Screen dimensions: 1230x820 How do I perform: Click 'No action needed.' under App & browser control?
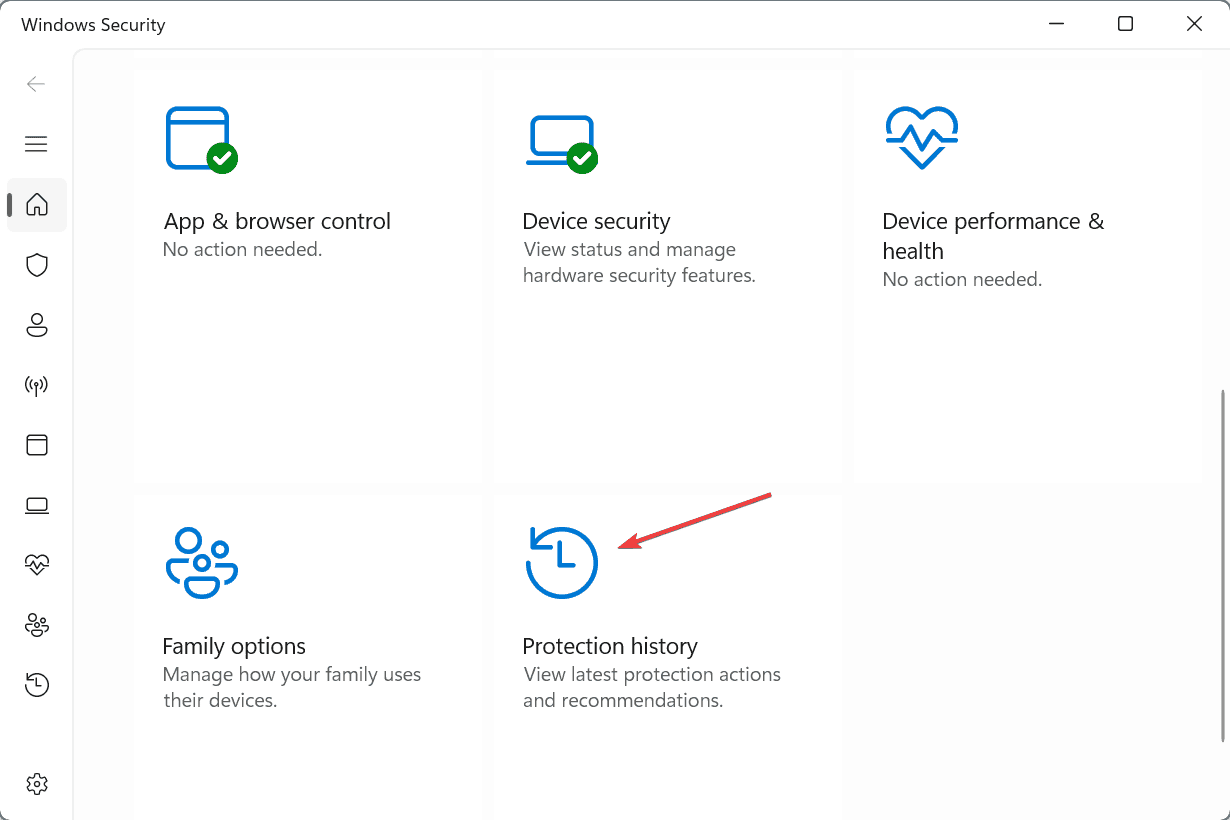[x=242, y=250]
